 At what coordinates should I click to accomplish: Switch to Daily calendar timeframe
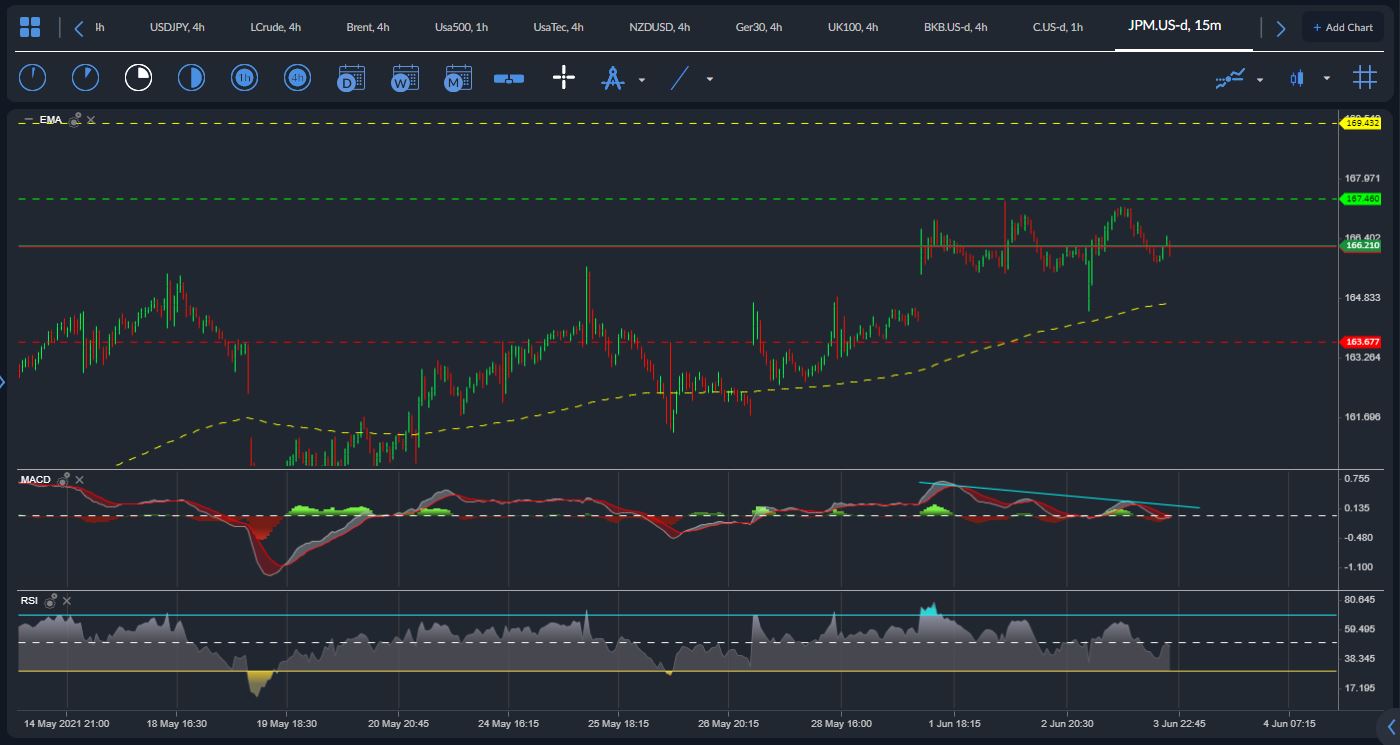pyautogui.click(x=351, y=77)
